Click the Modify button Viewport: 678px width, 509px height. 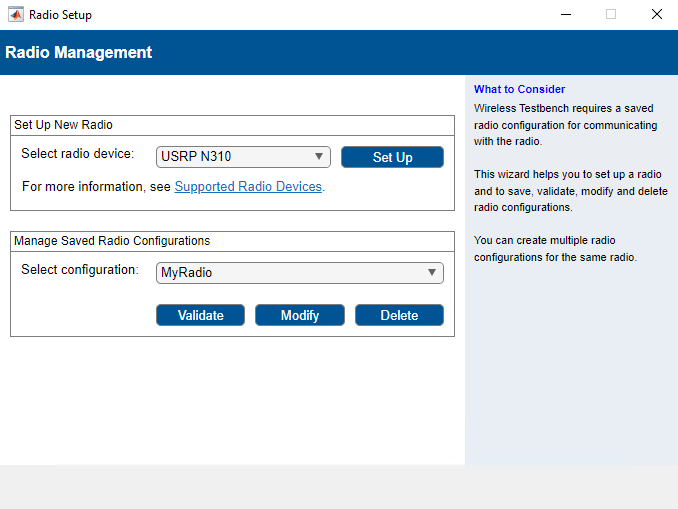(300, 315)
